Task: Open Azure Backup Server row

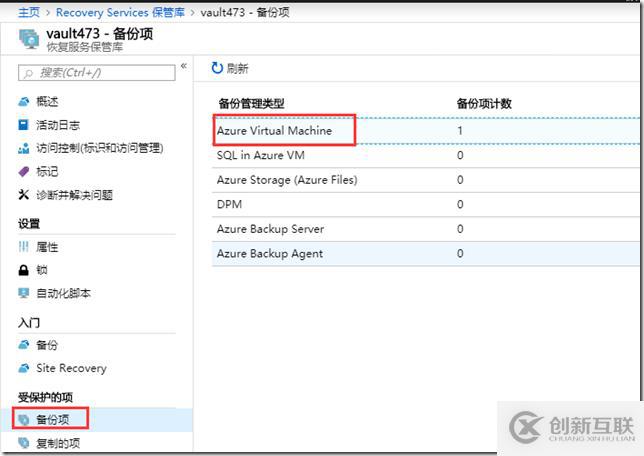Action: click(x=426, y=229)
